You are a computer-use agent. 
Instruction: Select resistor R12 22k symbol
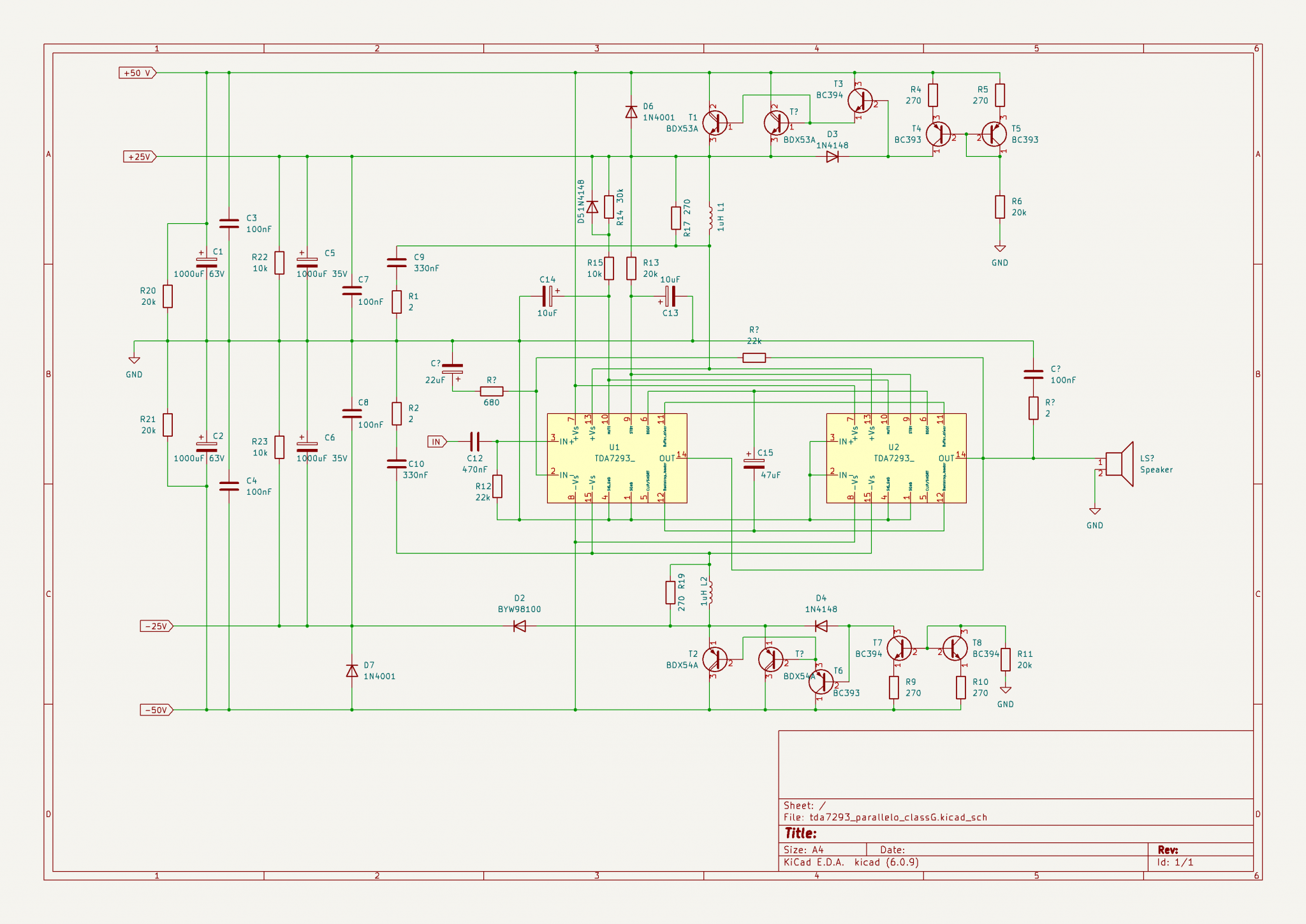(x=497, y=486)
